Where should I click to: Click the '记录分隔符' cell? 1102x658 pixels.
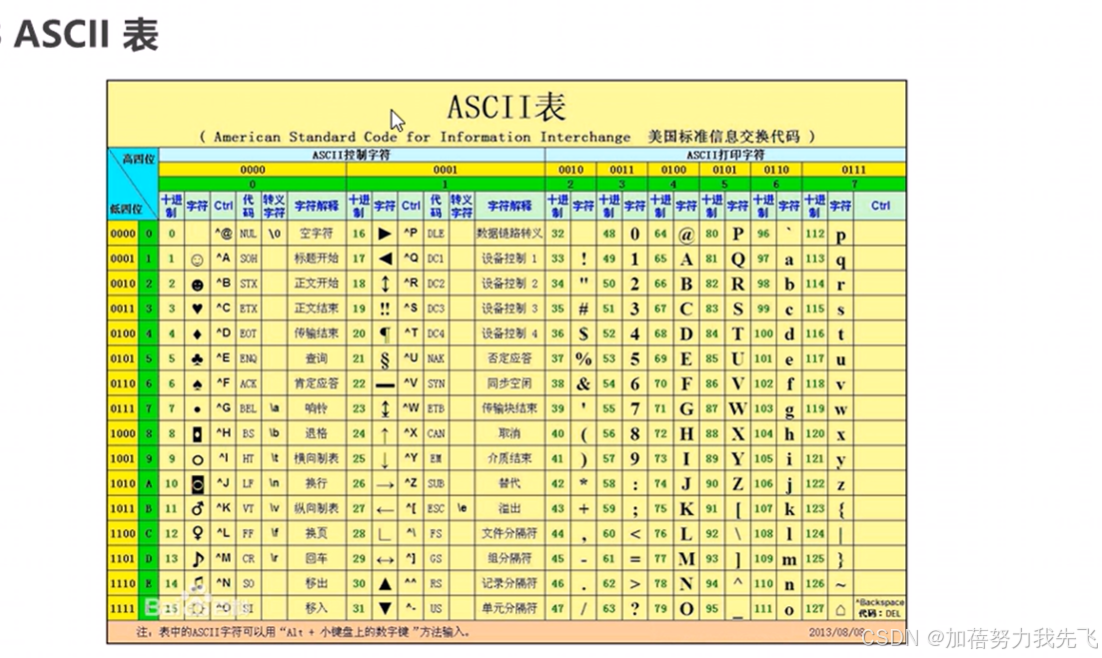click(510, 583)
